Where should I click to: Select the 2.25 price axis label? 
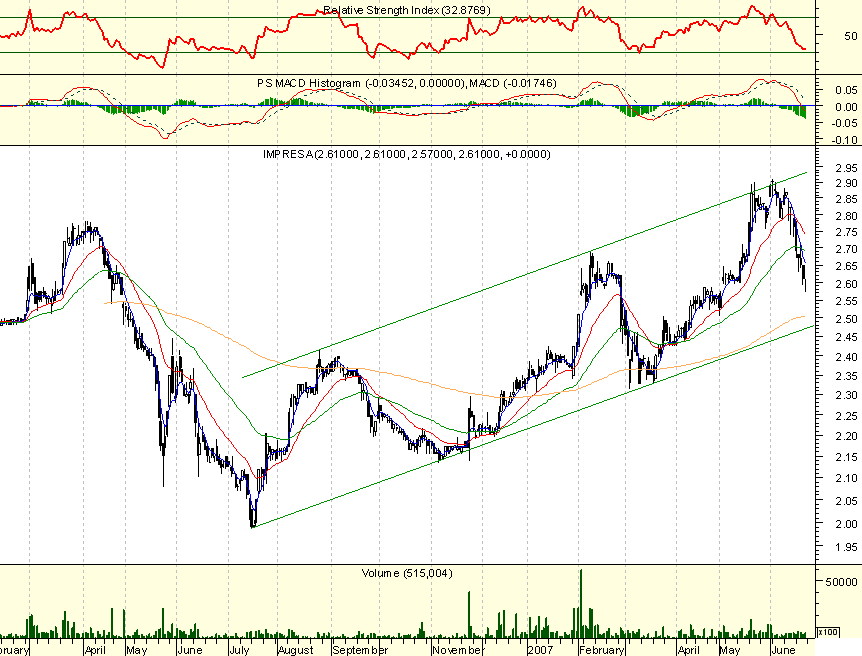846,416
